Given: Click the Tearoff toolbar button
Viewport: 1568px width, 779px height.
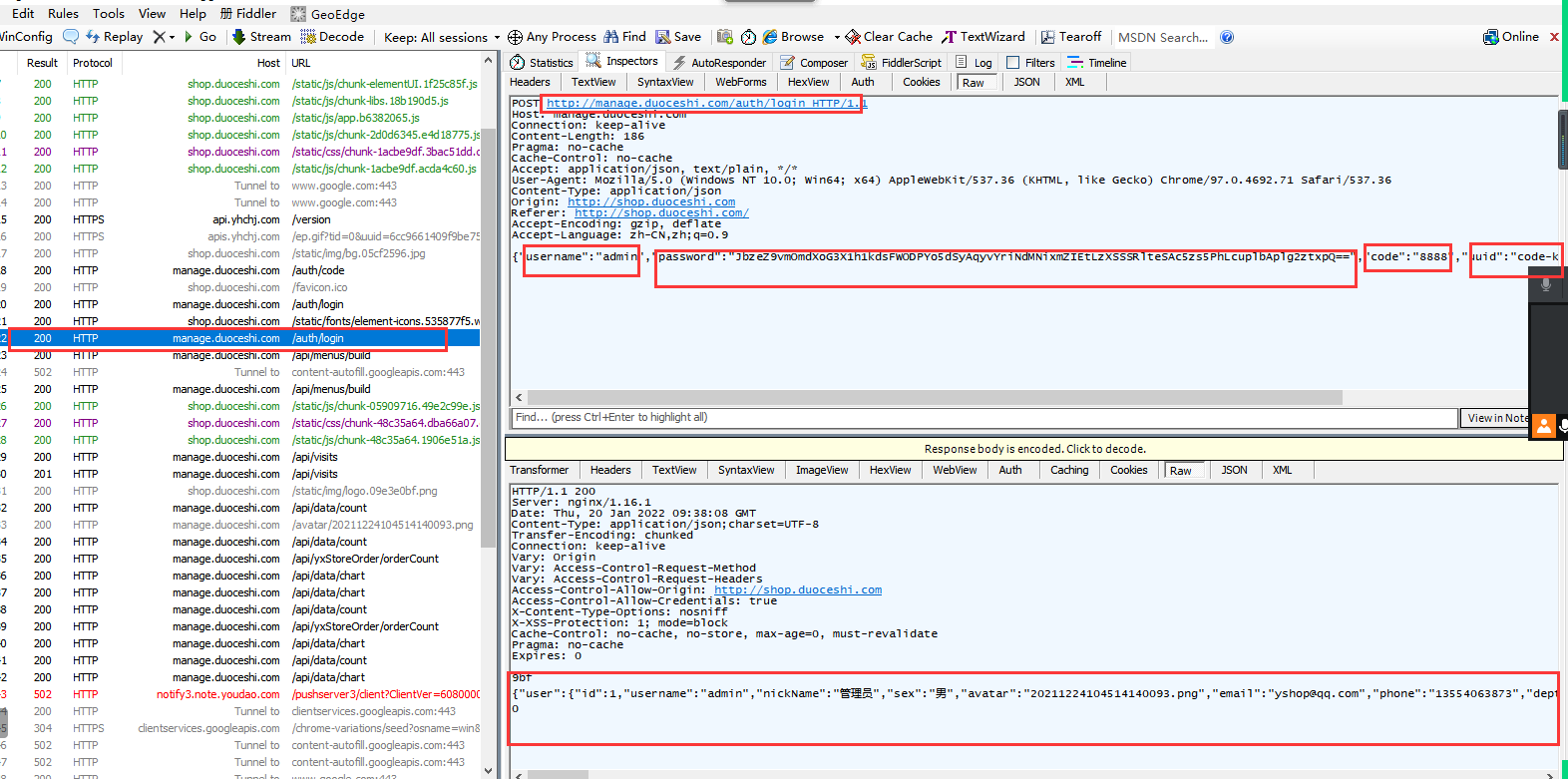Looking at the screenshot, I should (x=1071, y=37).
